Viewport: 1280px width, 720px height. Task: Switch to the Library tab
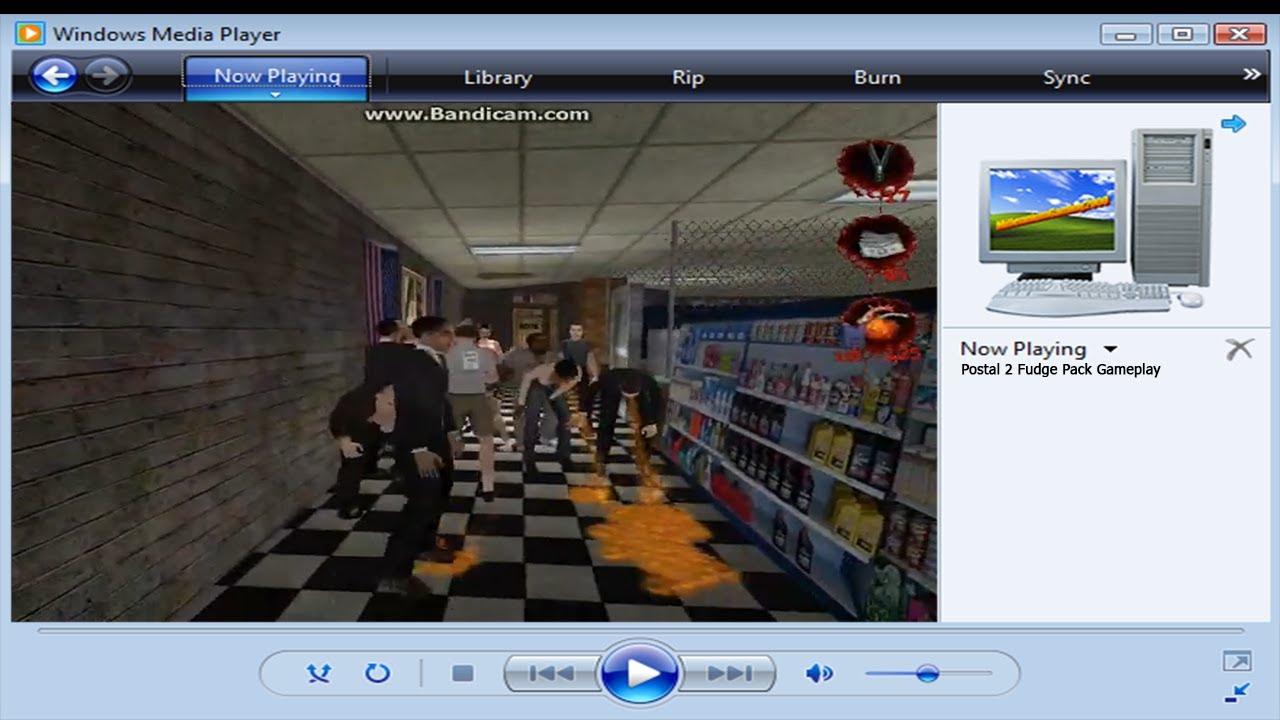click(x=497, y=77)
